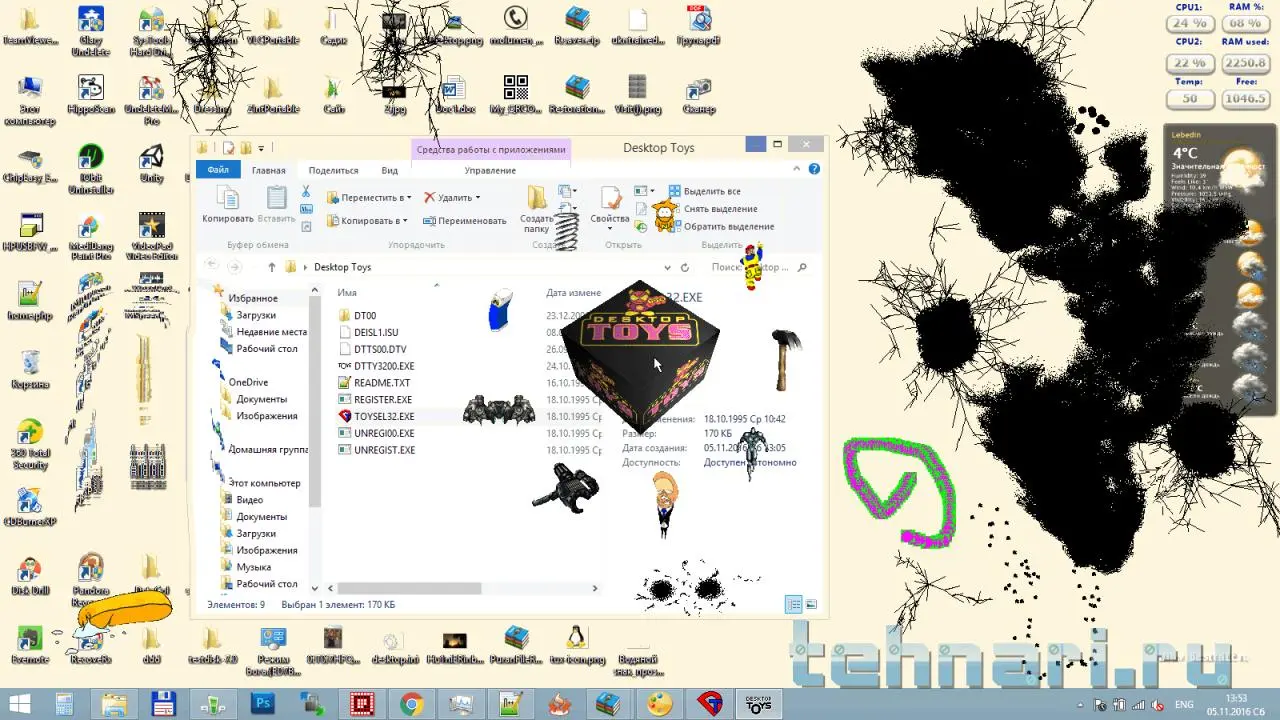Click the Paint palette icon on taskbar
1280x720 pixels.
pos(660,704)
